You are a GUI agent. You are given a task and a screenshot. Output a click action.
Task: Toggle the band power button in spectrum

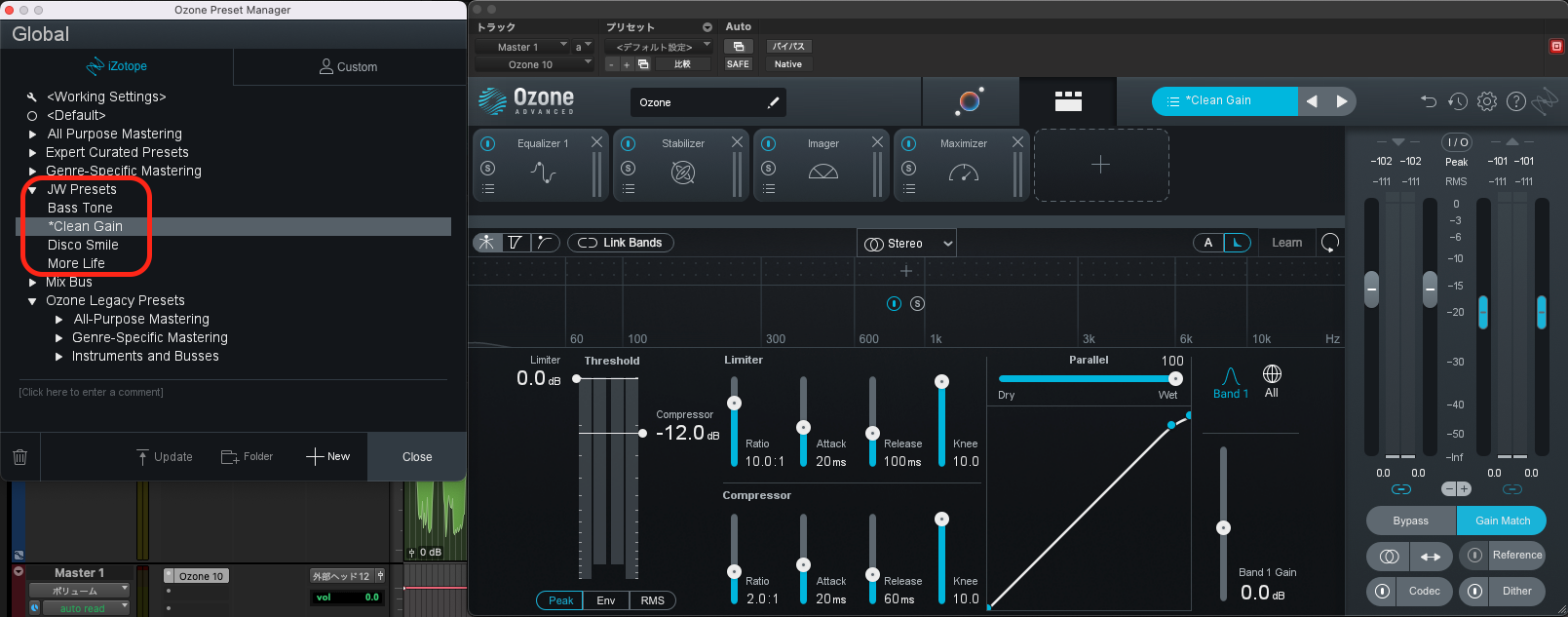(894, 304)
